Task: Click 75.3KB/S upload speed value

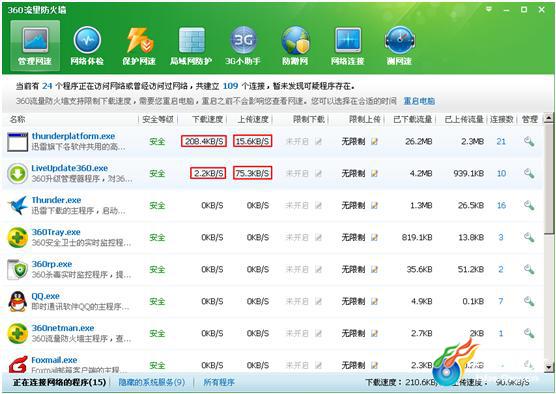Action: coord(252,173)
